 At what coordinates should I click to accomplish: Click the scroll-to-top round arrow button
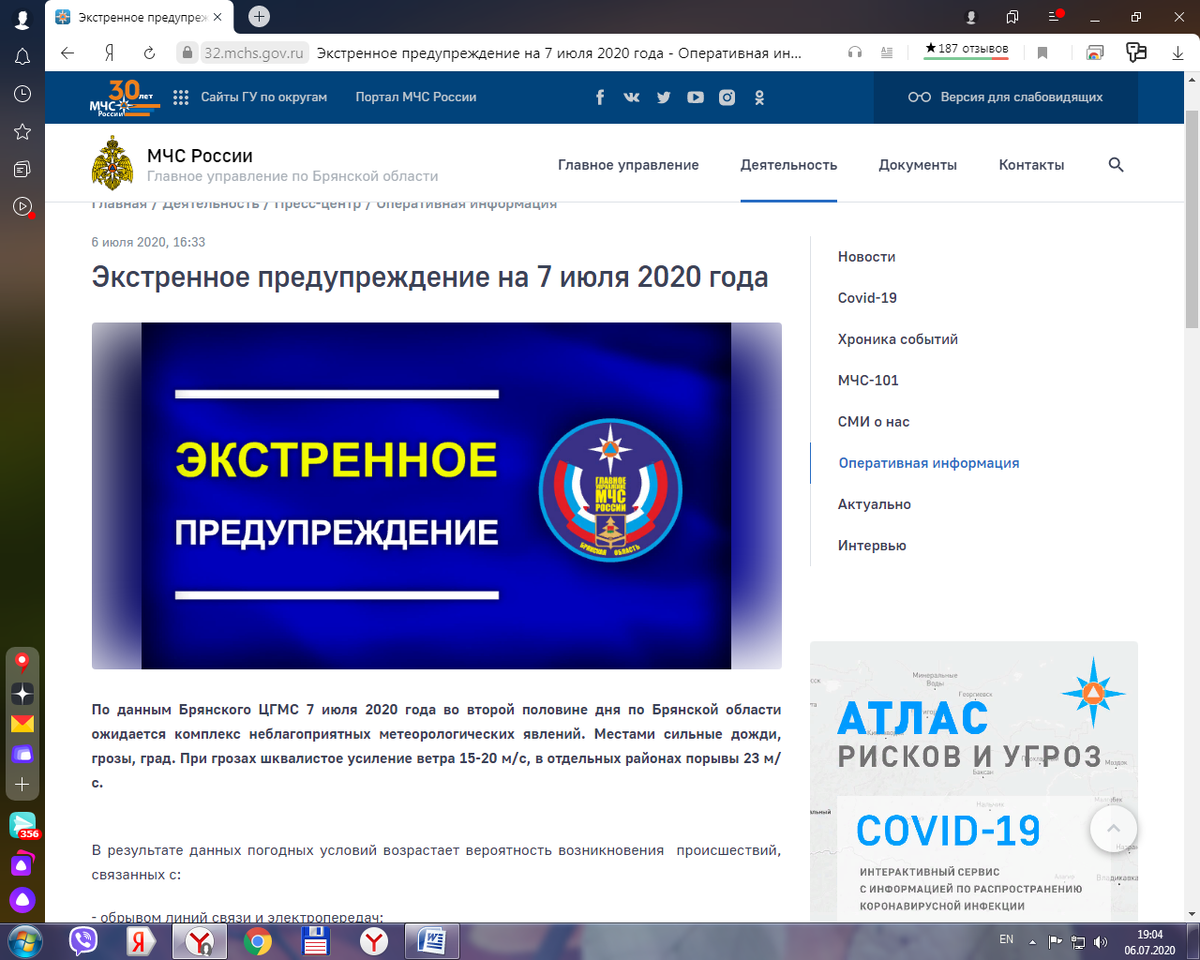(x=1113, y=828)
